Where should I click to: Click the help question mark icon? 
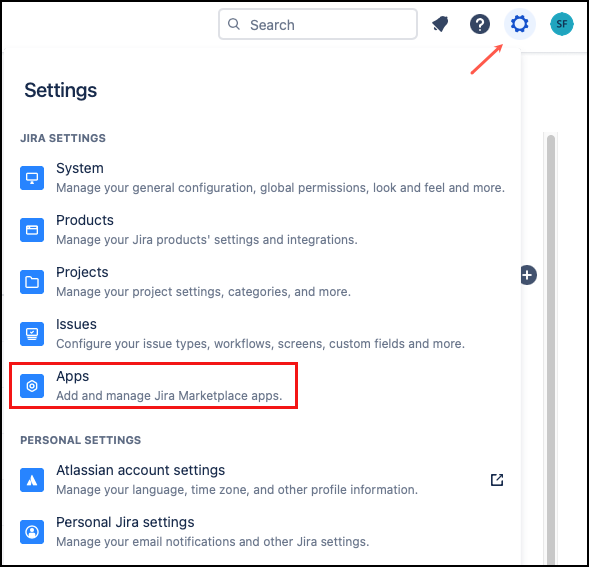[480, 24]
